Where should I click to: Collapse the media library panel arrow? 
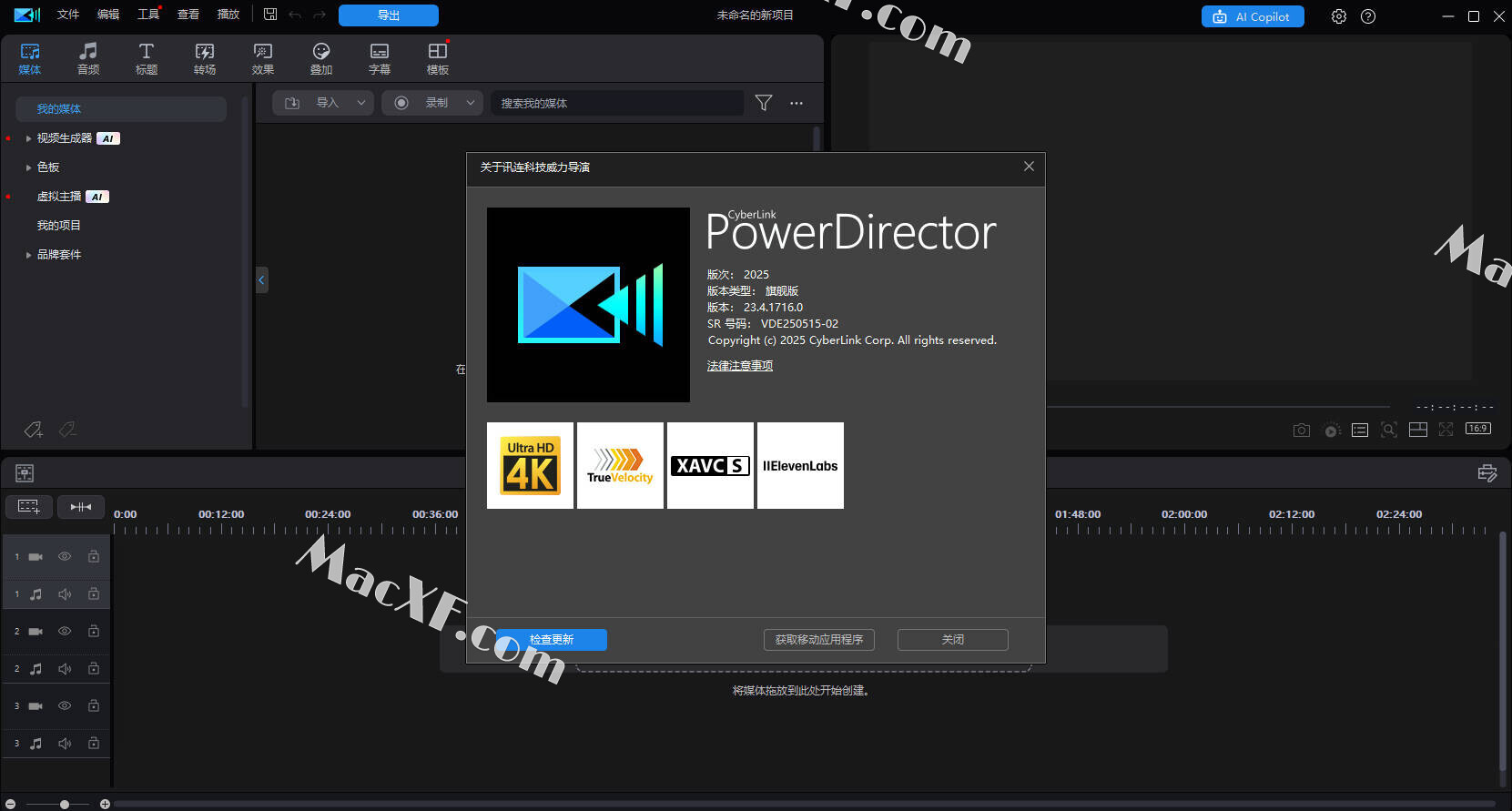pos(261,279)
